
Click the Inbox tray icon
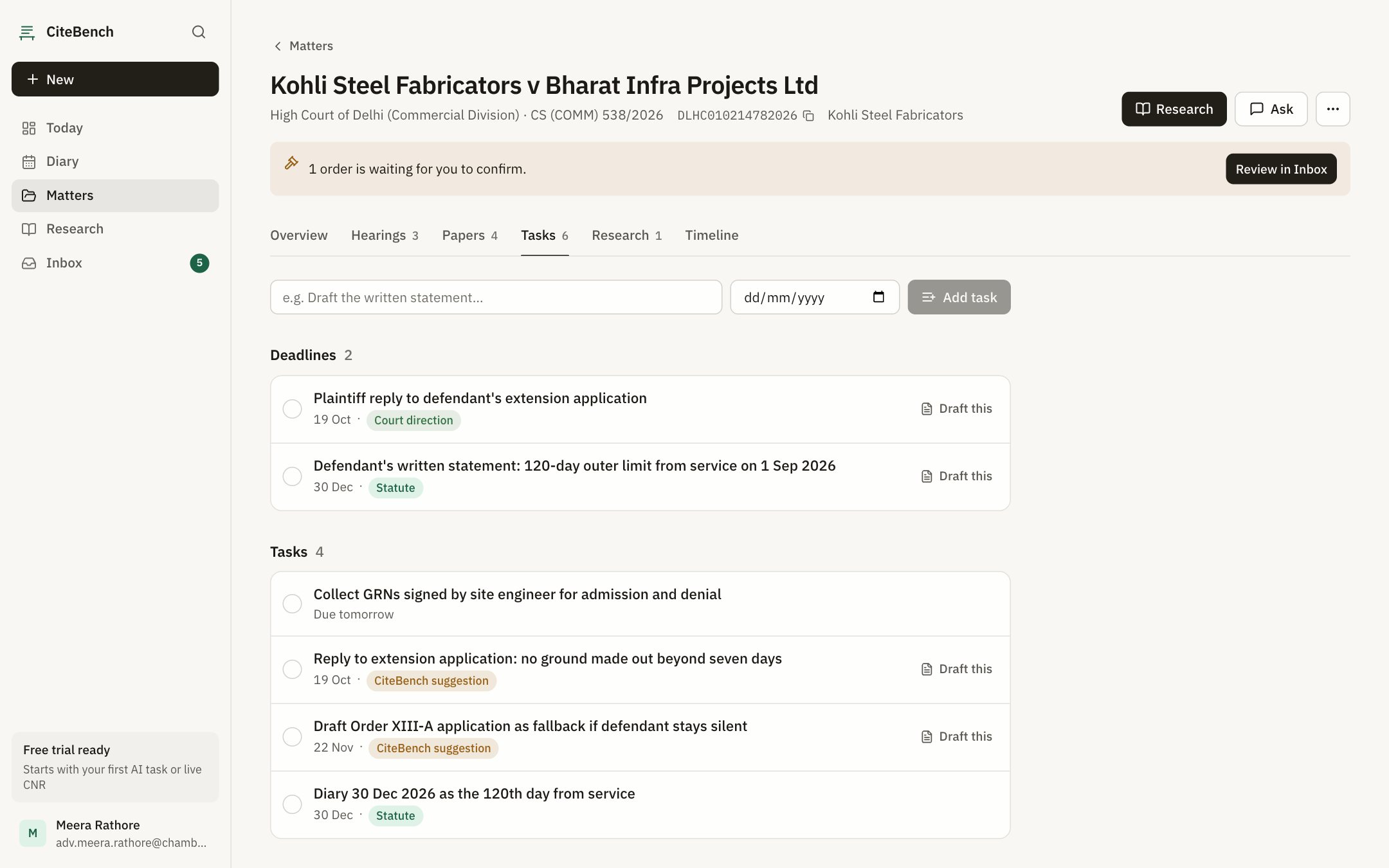pos(29,263)
